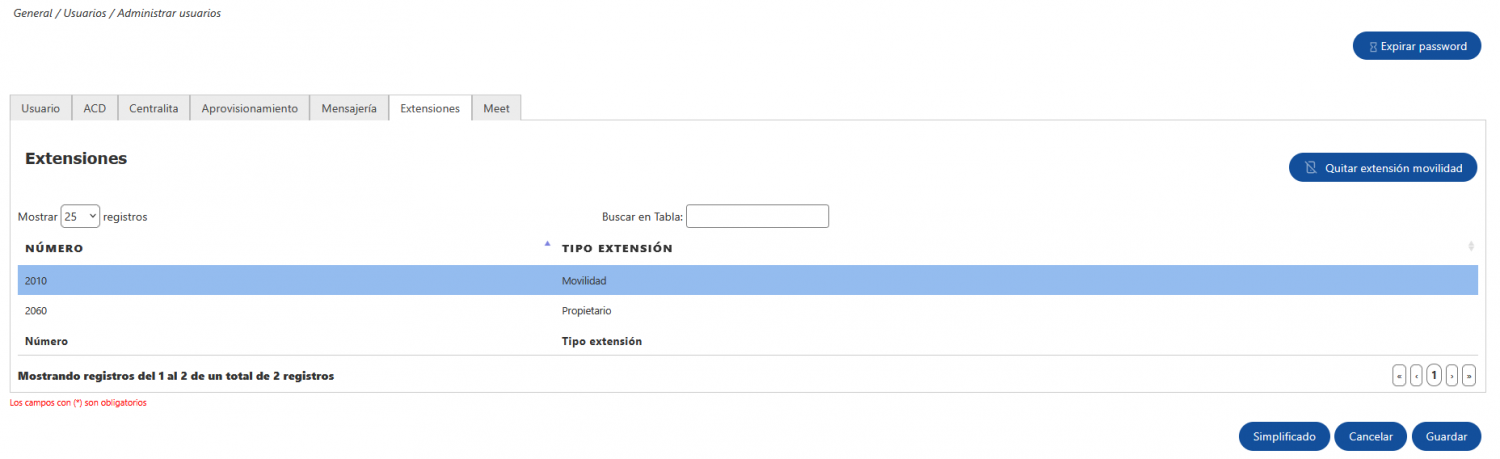Go to previous page arrow
1500x459 pixels.
click(1416, 376)
